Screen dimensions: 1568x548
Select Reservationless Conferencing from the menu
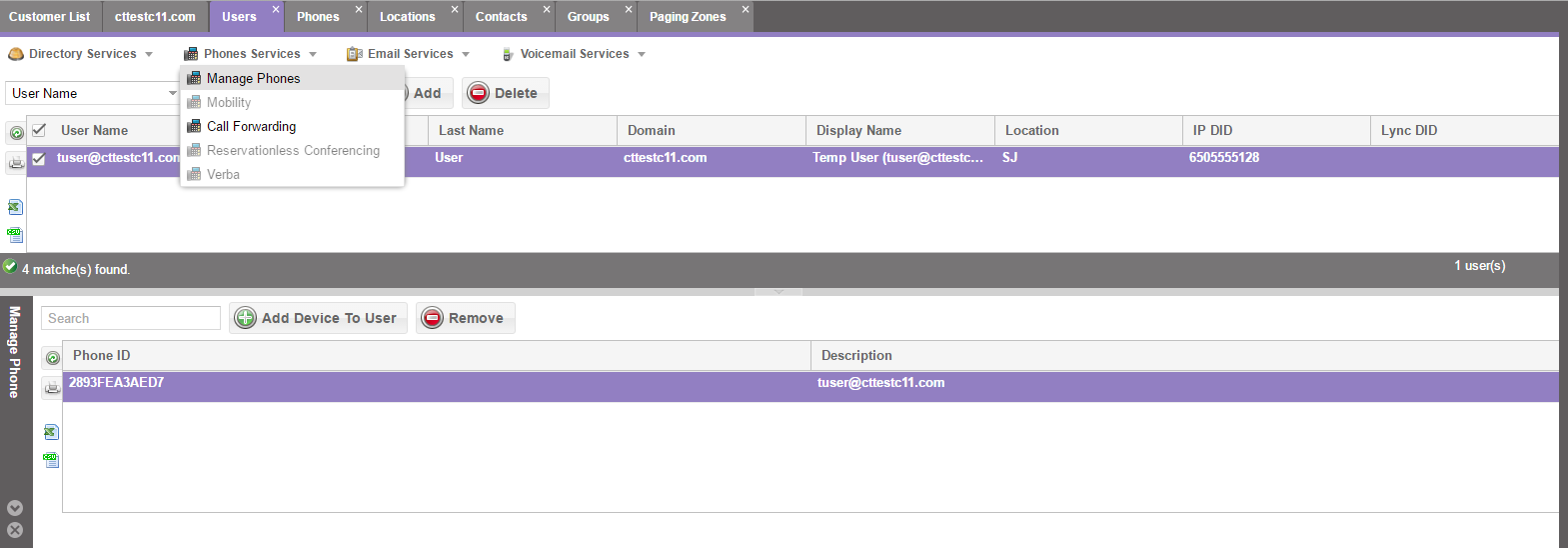pos(292,150)
